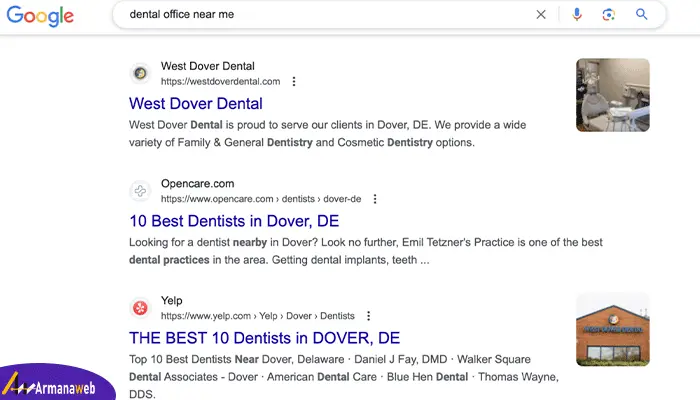Click the magnifying glass search button
Image resolution: width=700 pixels, height=400 pixels.
[x=642, y=14]
